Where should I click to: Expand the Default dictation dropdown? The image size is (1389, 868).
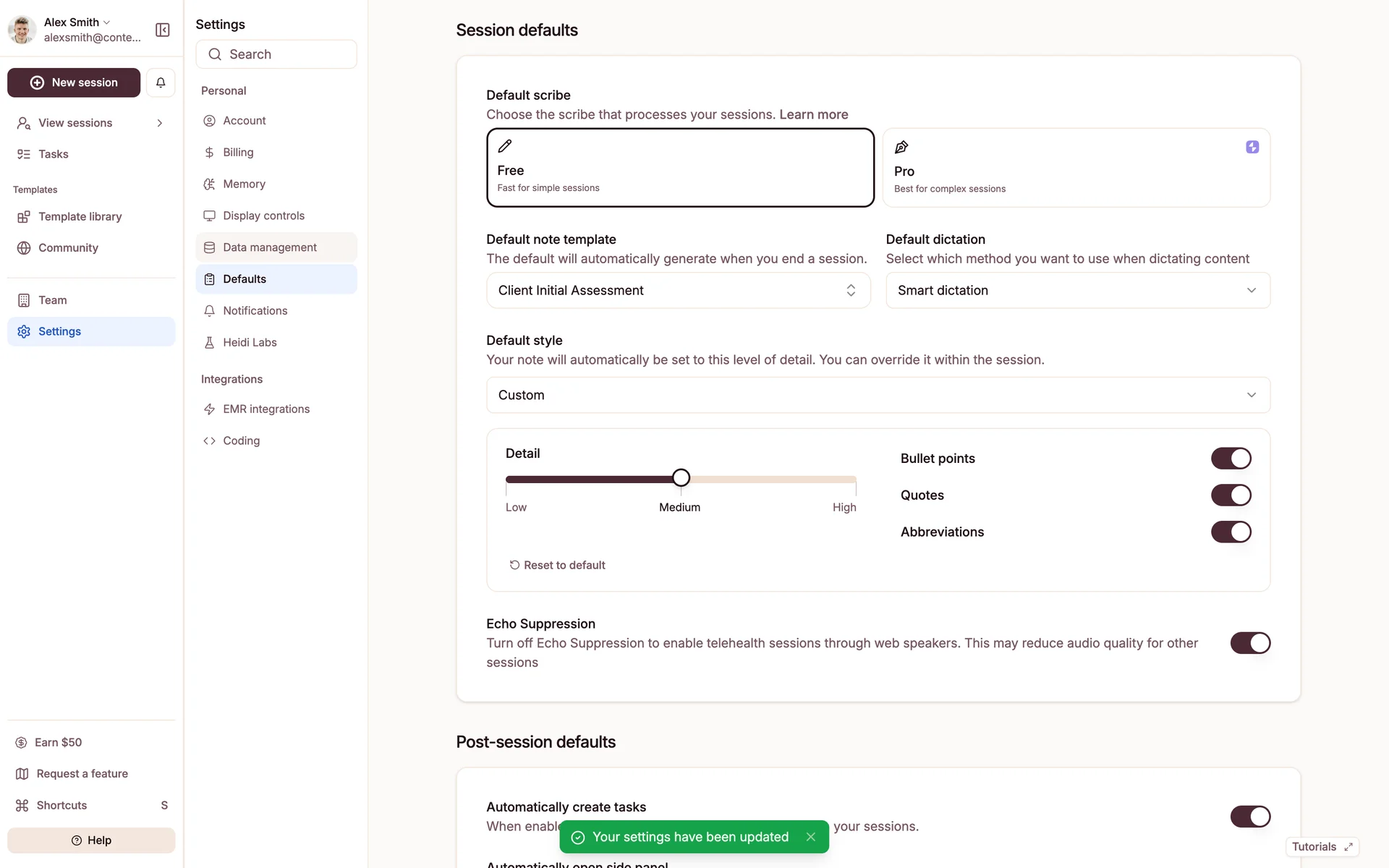pos(1077,290)
